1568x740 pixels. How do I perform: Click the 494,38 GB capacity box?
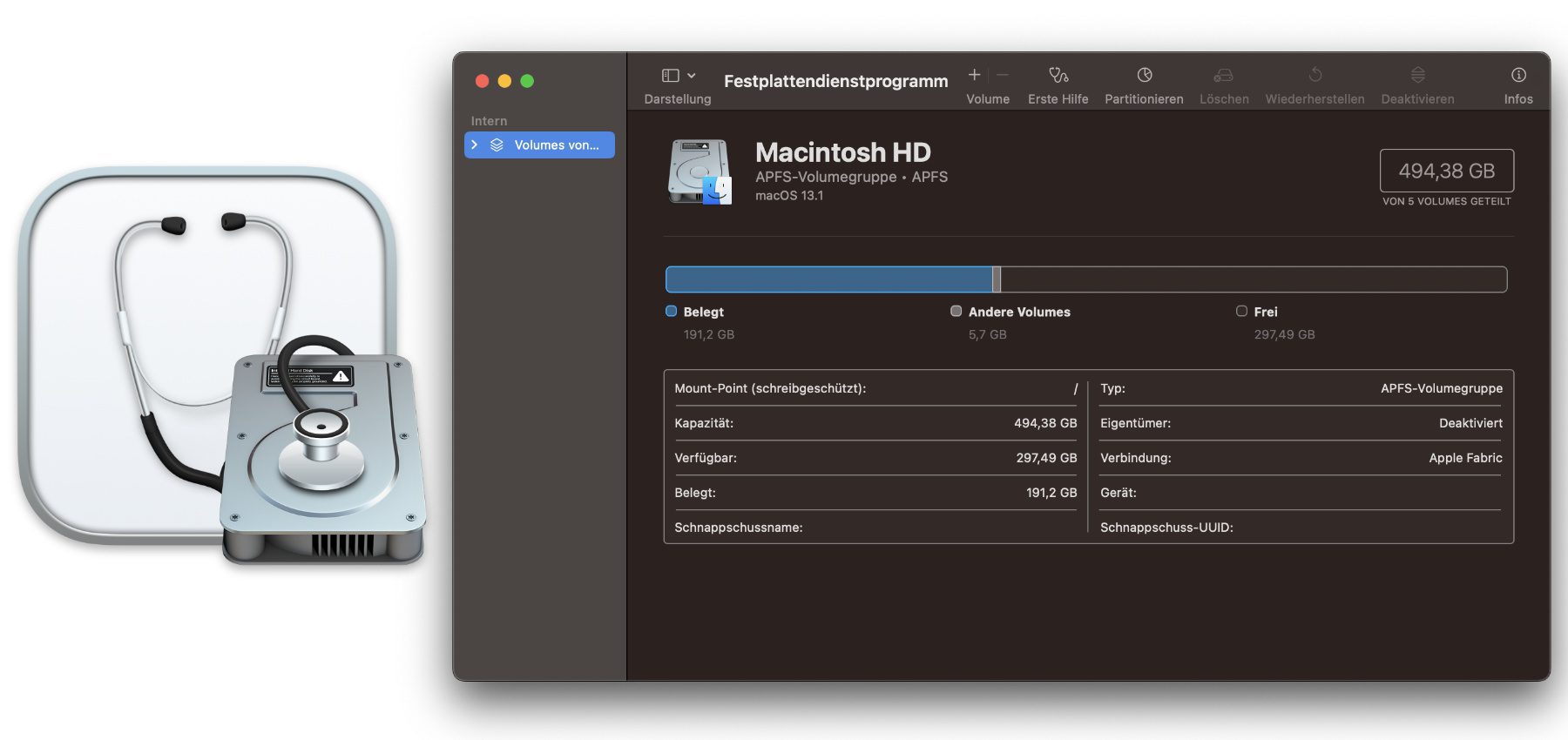1446,172
